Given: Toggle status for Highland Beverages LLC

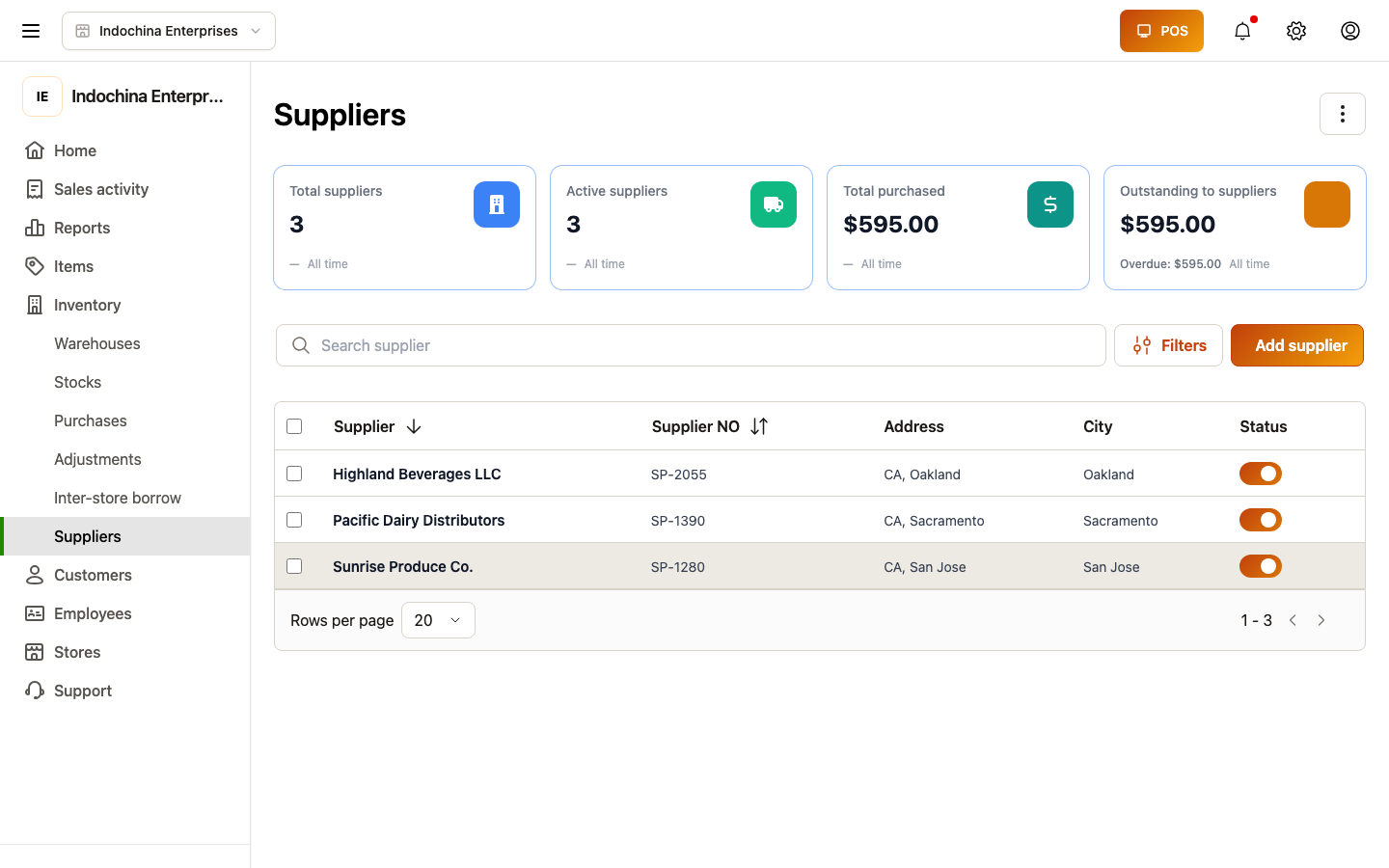Looking at the screenshot, I should coord(1261,474).
